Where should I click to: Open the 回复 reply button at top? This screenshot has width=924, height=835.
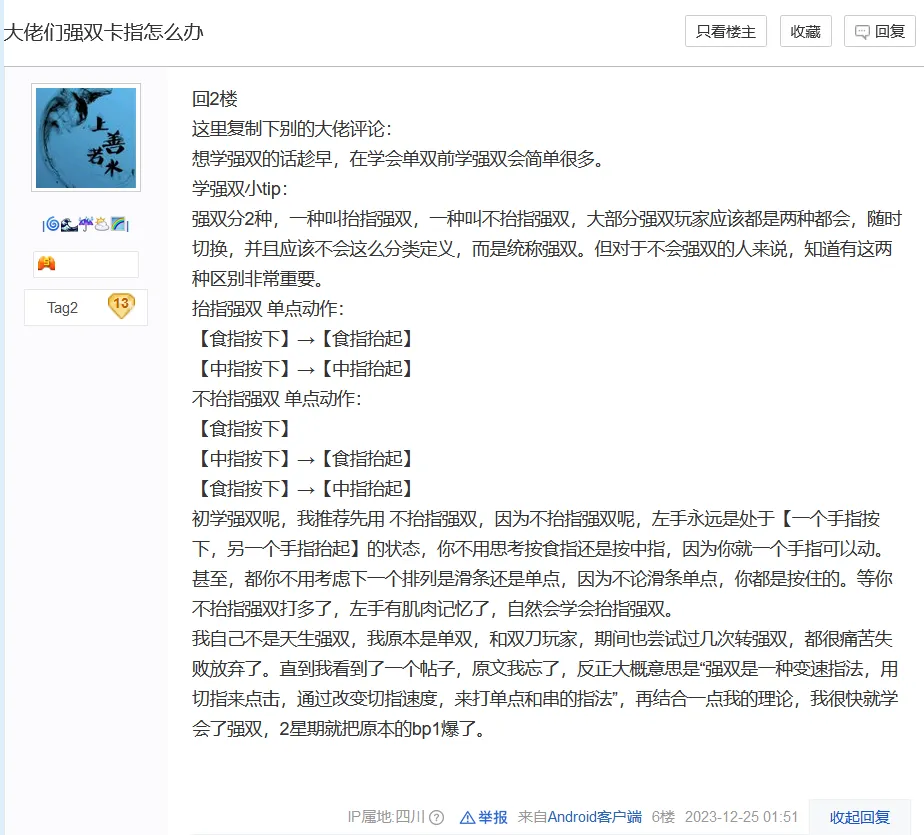(879, 31)
